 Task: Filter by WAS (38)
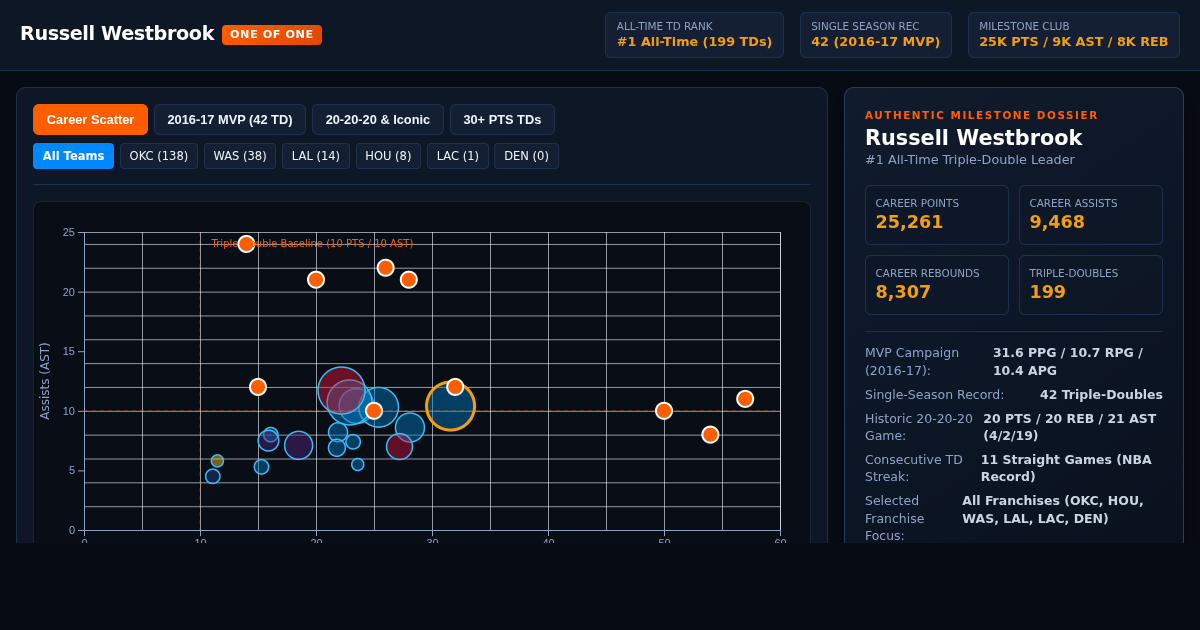pos(240,156)
